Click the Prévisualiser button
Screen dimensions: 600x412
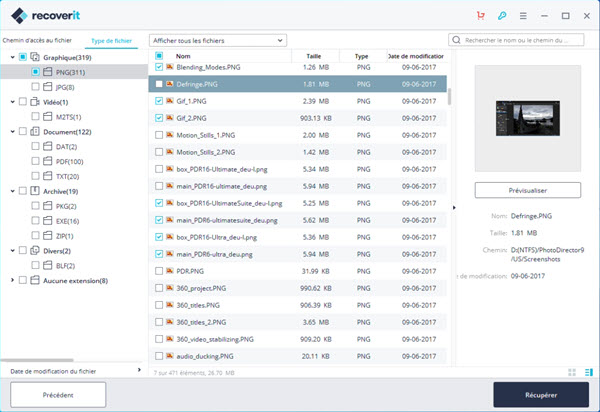(528, 190)
